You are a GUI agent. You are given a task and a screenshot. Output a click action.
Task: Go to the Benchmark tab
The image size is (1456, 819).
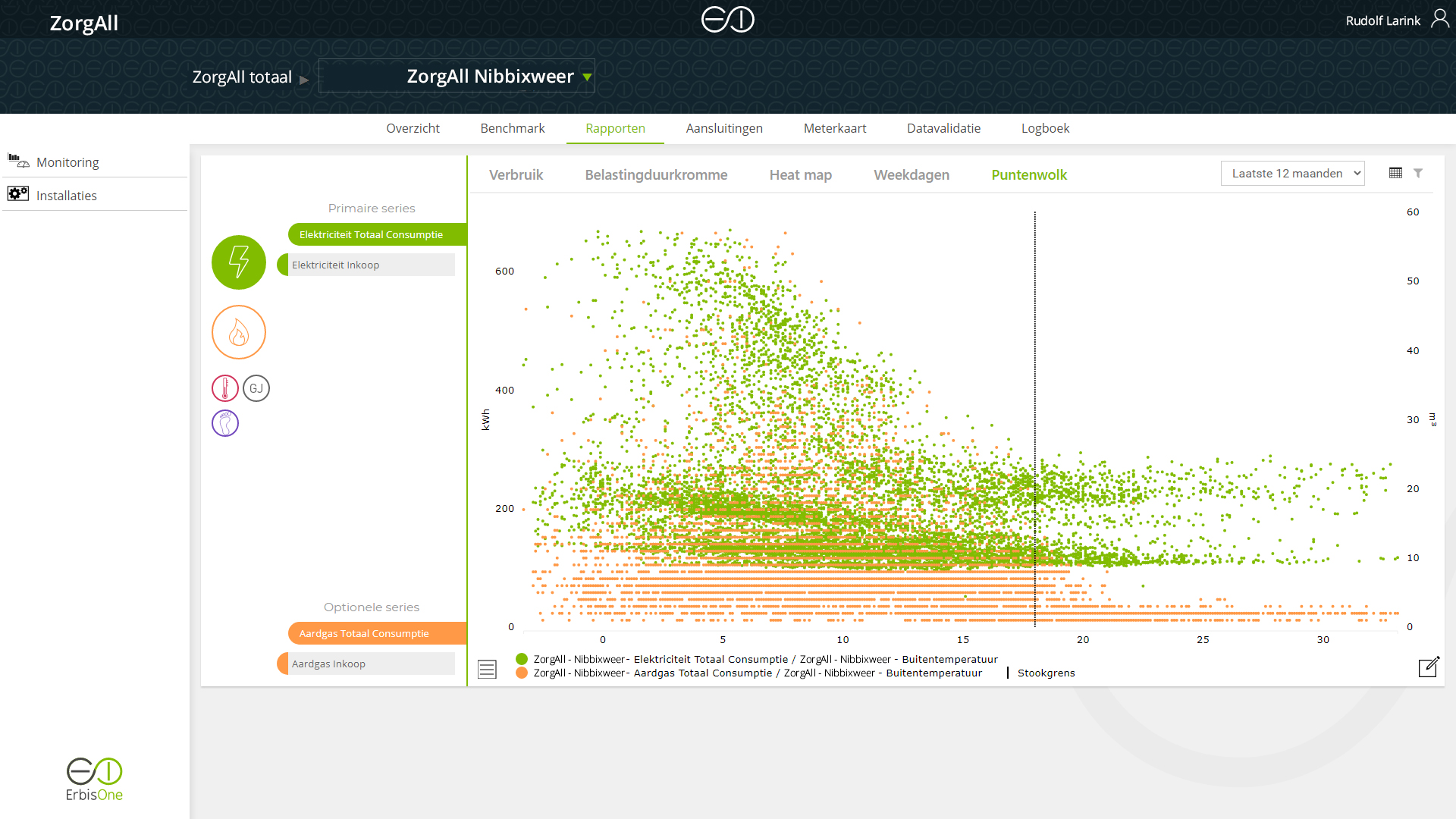tap(513, 128)
